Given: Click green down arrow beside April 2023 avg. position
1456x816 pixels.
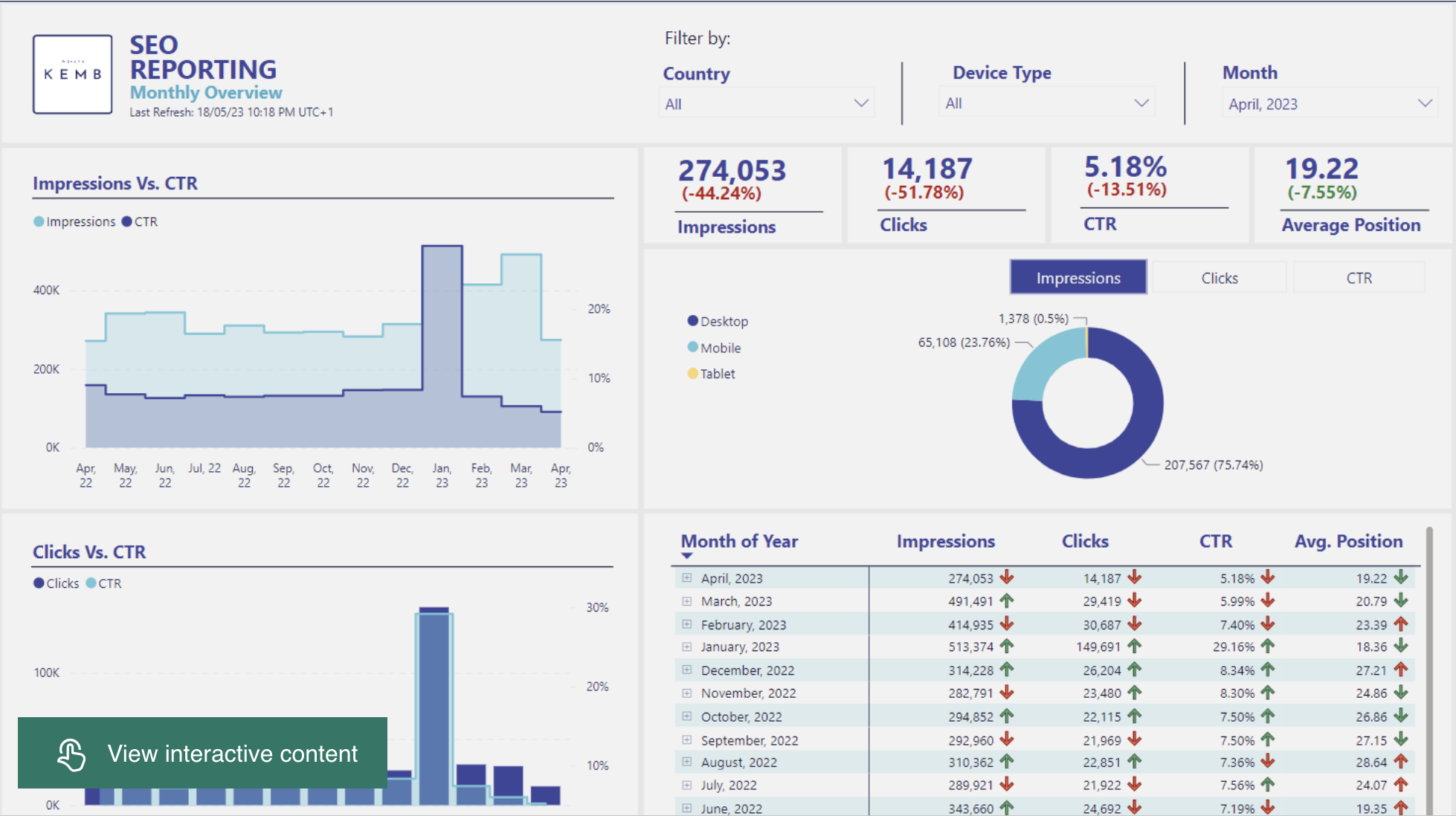Looking at the screenshot, I should (x=1401, y=577).
